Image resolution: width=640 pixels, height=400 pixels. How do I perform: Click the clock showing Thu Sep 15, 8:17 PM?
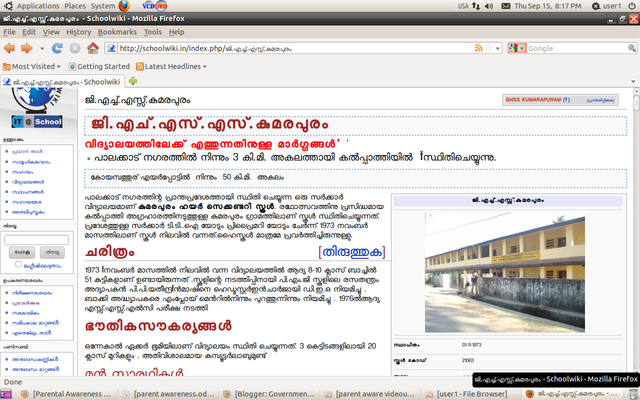coord(548,6)
